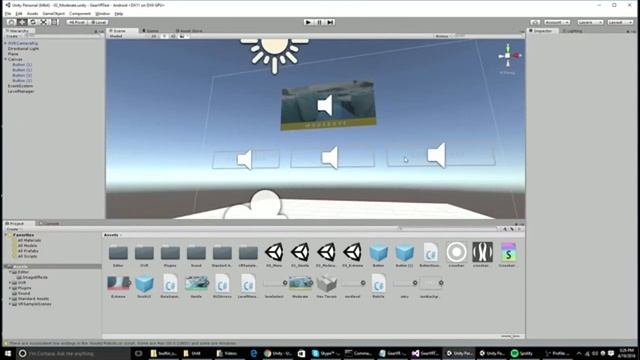
Task: Open the Window menu
Action: (x=102, y=13)
